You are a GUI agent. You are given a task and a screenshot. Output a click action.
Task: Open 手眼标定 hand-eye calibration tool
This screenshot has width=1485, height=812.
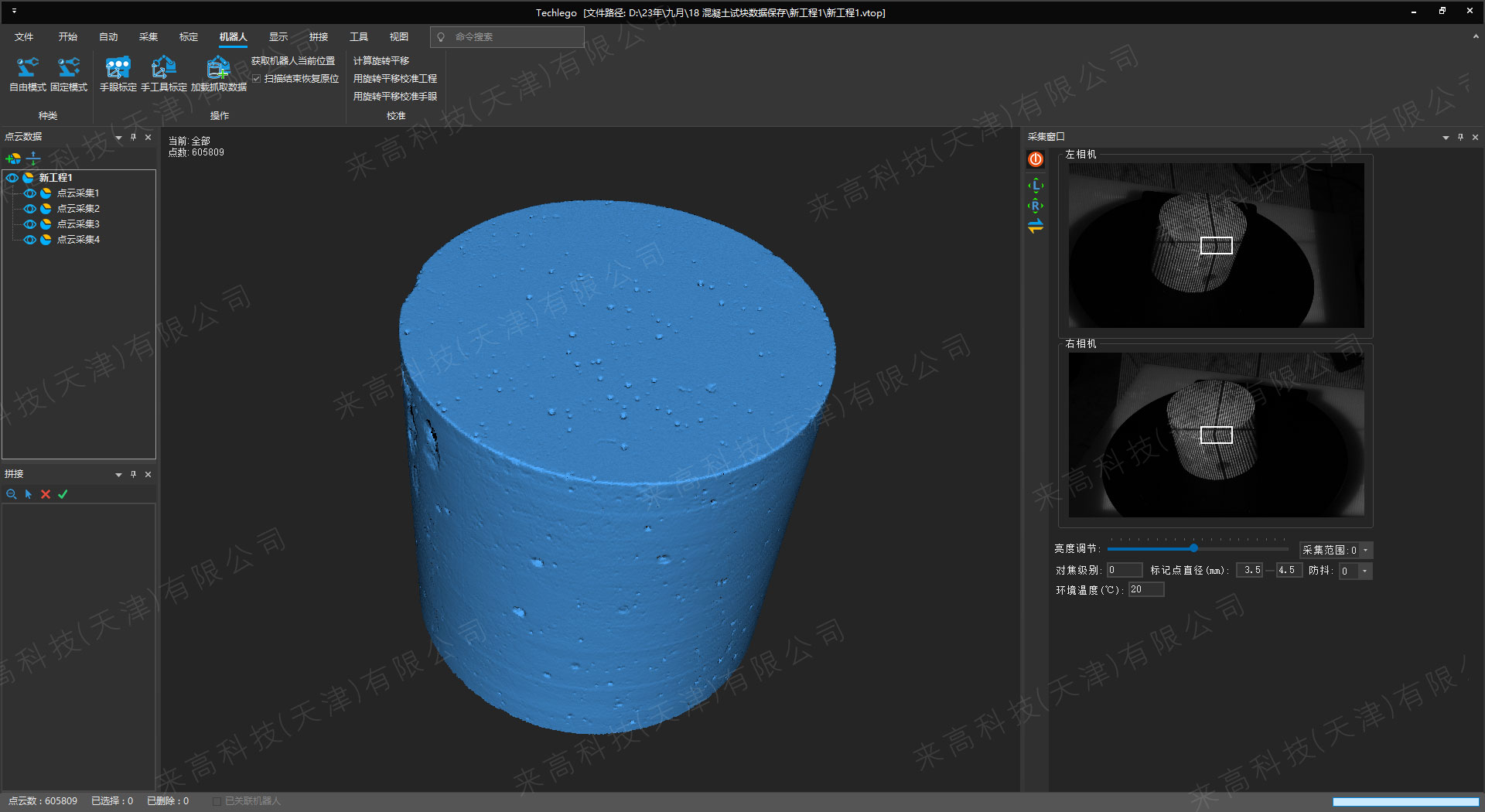coord(118,69)
